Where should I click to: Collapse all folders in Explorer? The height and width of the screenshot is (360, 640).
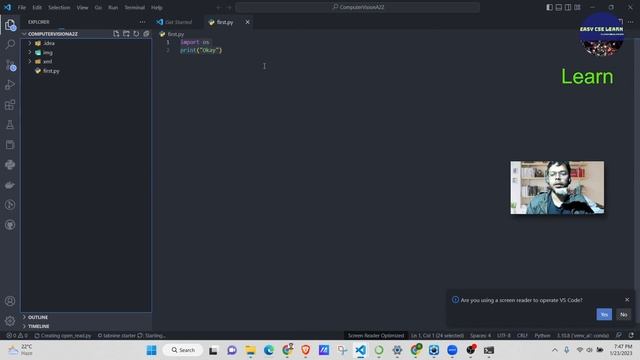coord(146,34)
